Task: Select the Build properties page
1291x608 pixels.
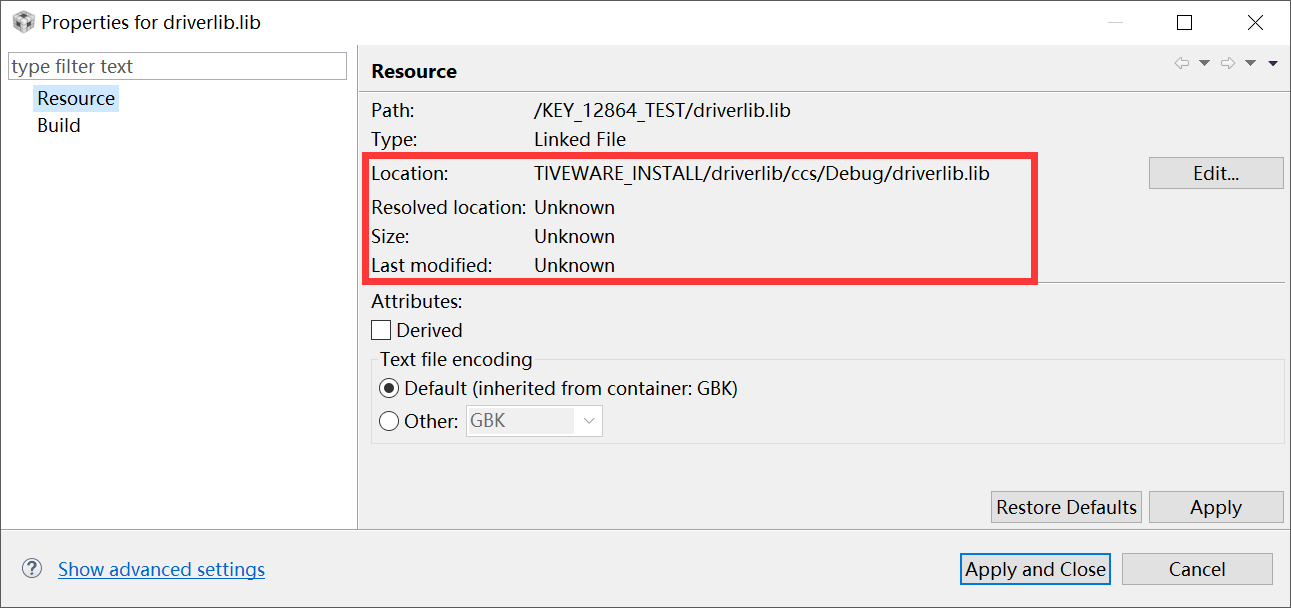Action: [x=58, y=125]
